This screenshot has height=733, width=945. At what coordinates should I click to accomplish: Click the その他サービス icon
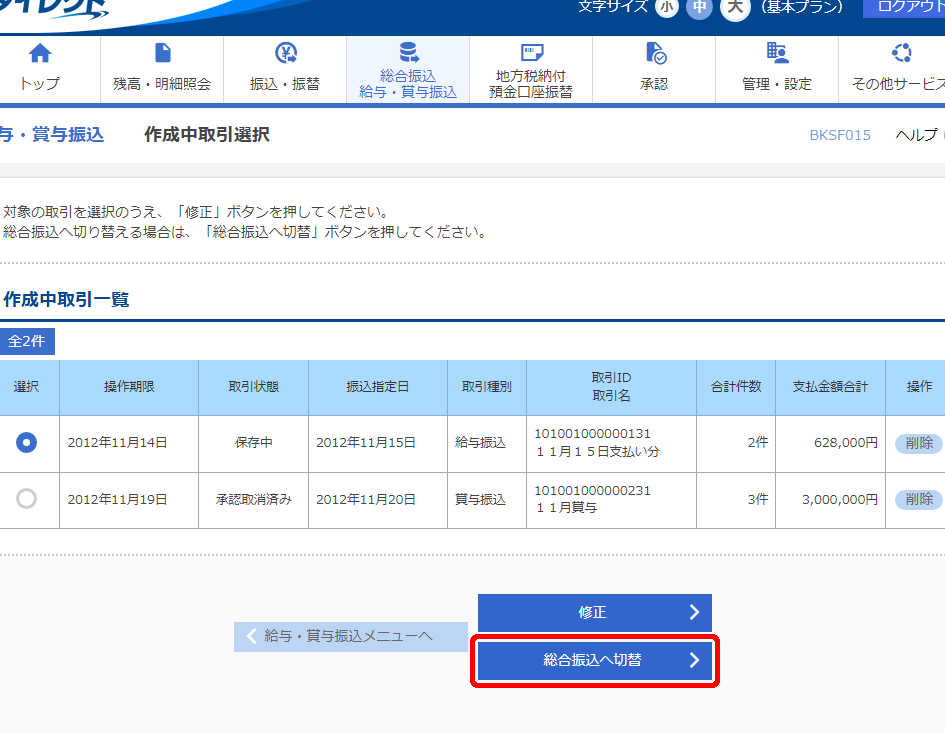[x=900, y=54]
